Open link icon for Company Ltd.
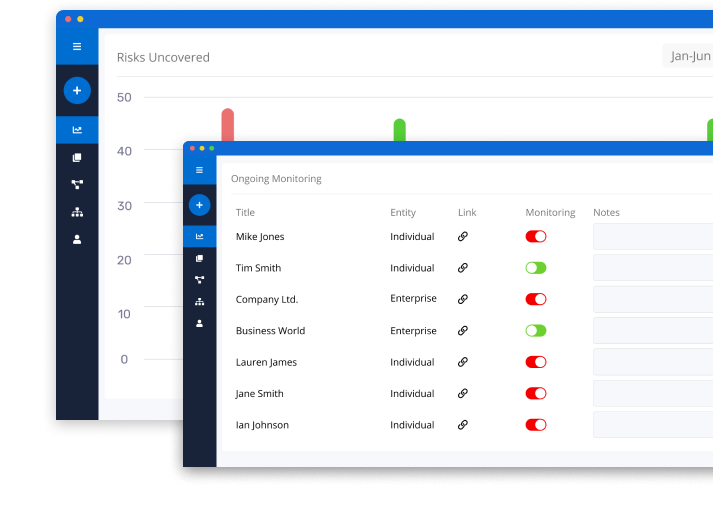The image size is (713, 517). [x=463, y=299]
